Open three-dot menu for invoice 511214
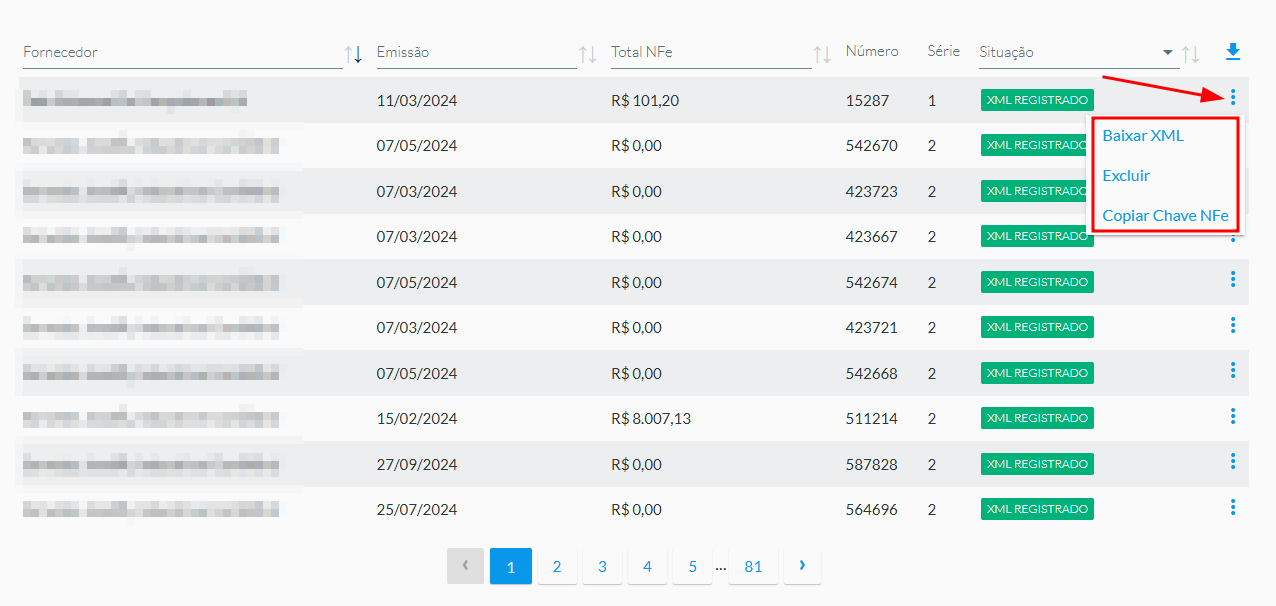This screenshot has width=1276, height=606. click(x=1233, y=416)
